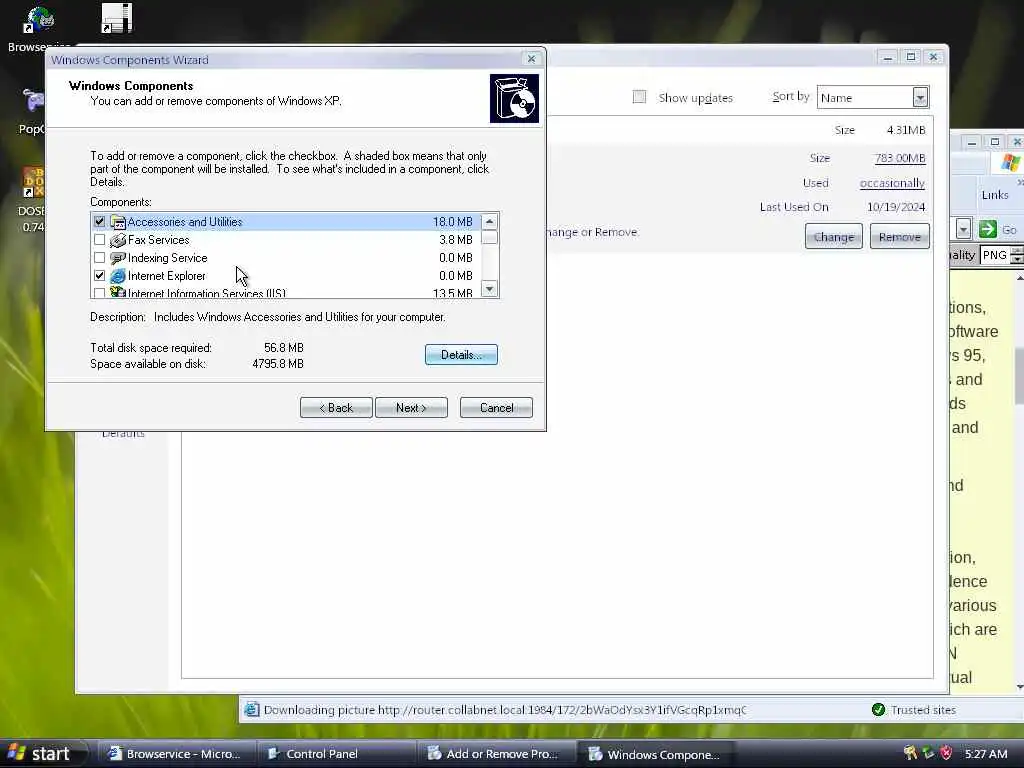This screenshot has height=768, width=1024.
Task: Click the taskbar clock showing 5:27 AM
Action: tap(986, 754)
